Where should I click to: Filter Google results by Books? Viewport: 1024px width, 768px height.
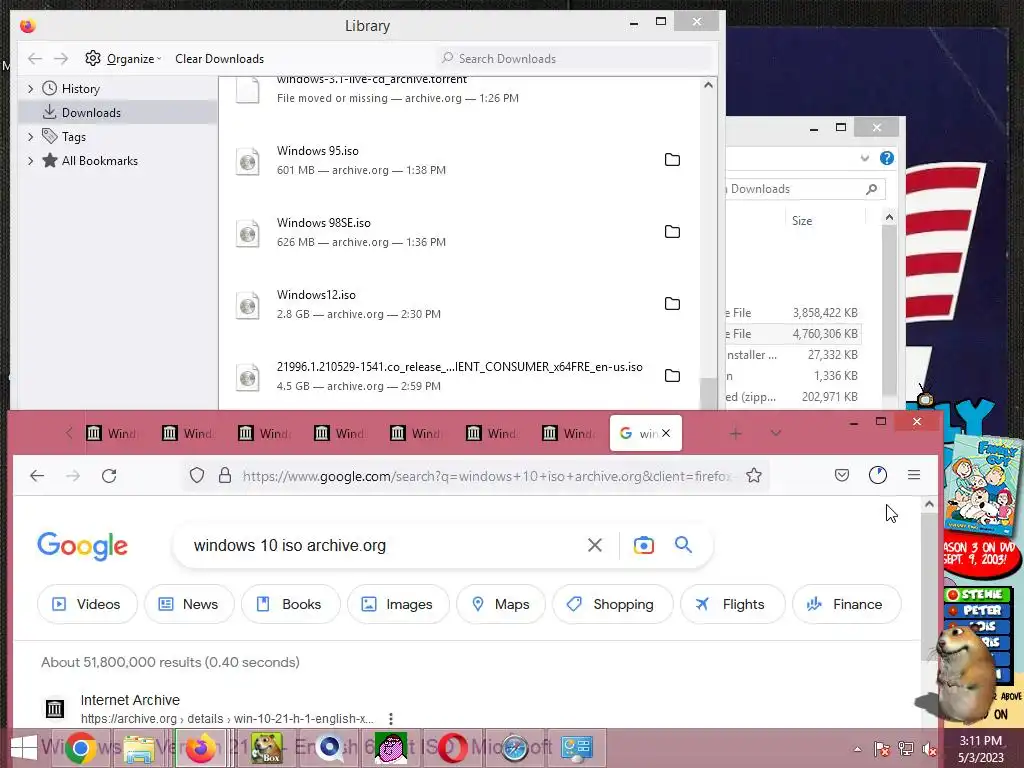[291, 604]
